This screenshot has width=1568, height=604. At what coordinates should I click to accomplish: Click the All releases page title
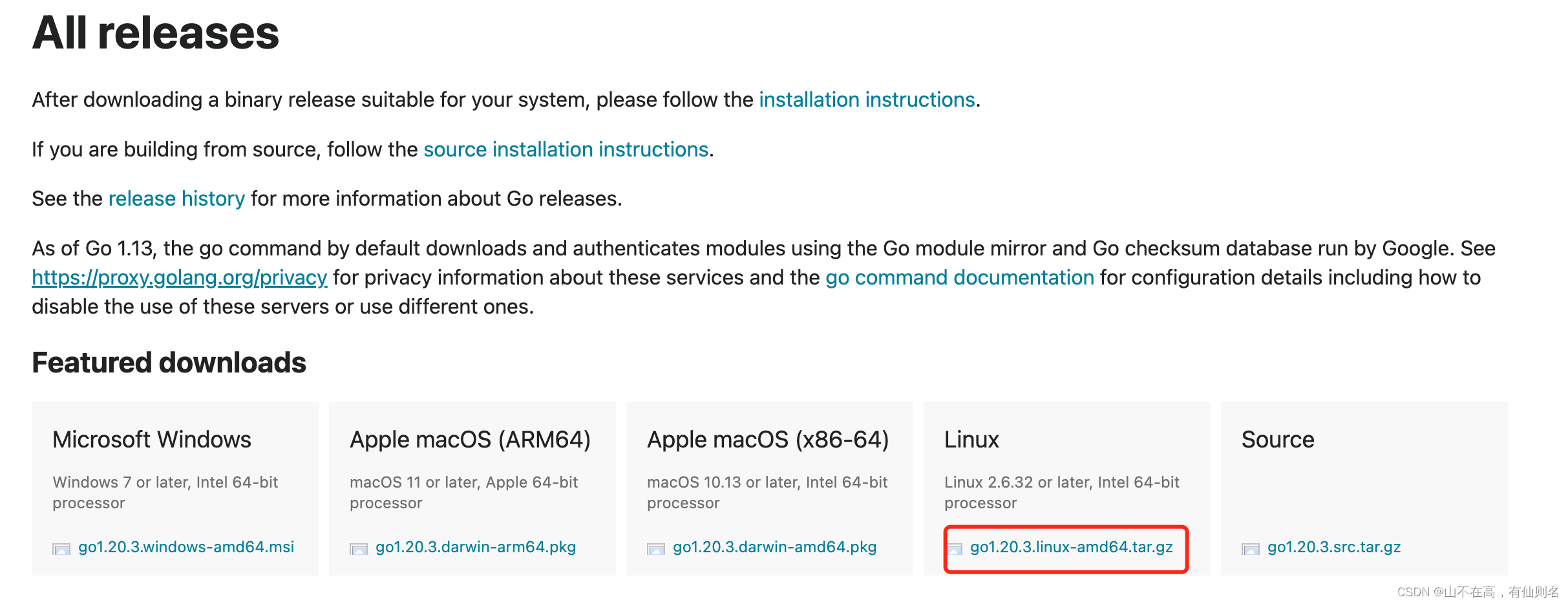tap(155, 32)
